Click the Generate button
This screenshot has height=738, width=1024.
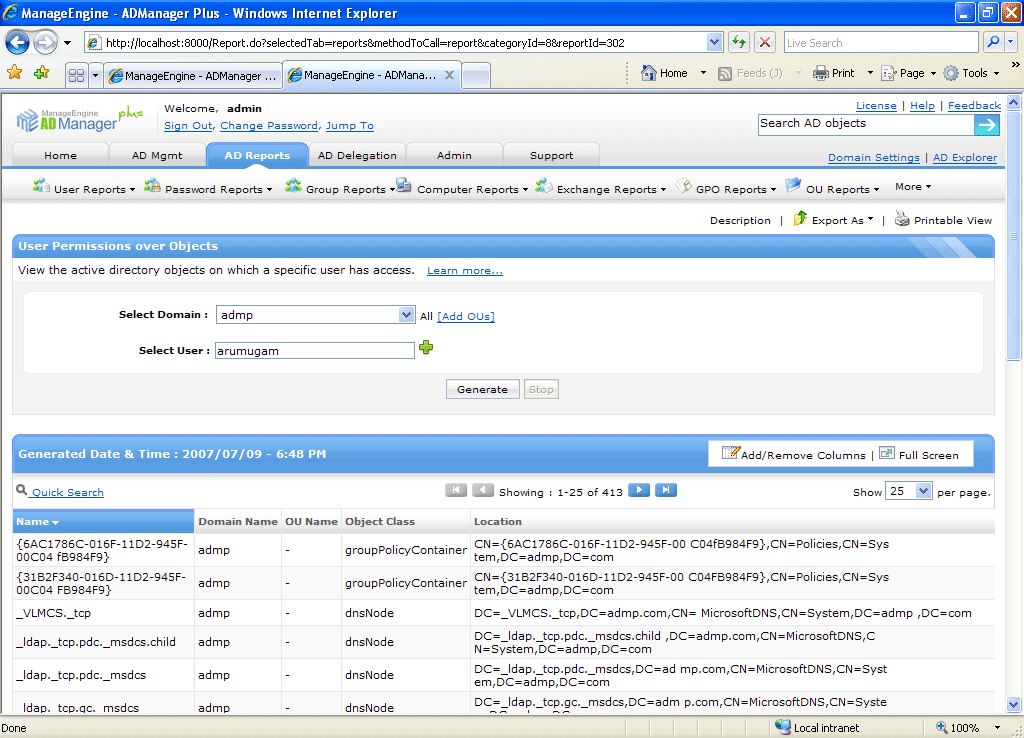483,389
